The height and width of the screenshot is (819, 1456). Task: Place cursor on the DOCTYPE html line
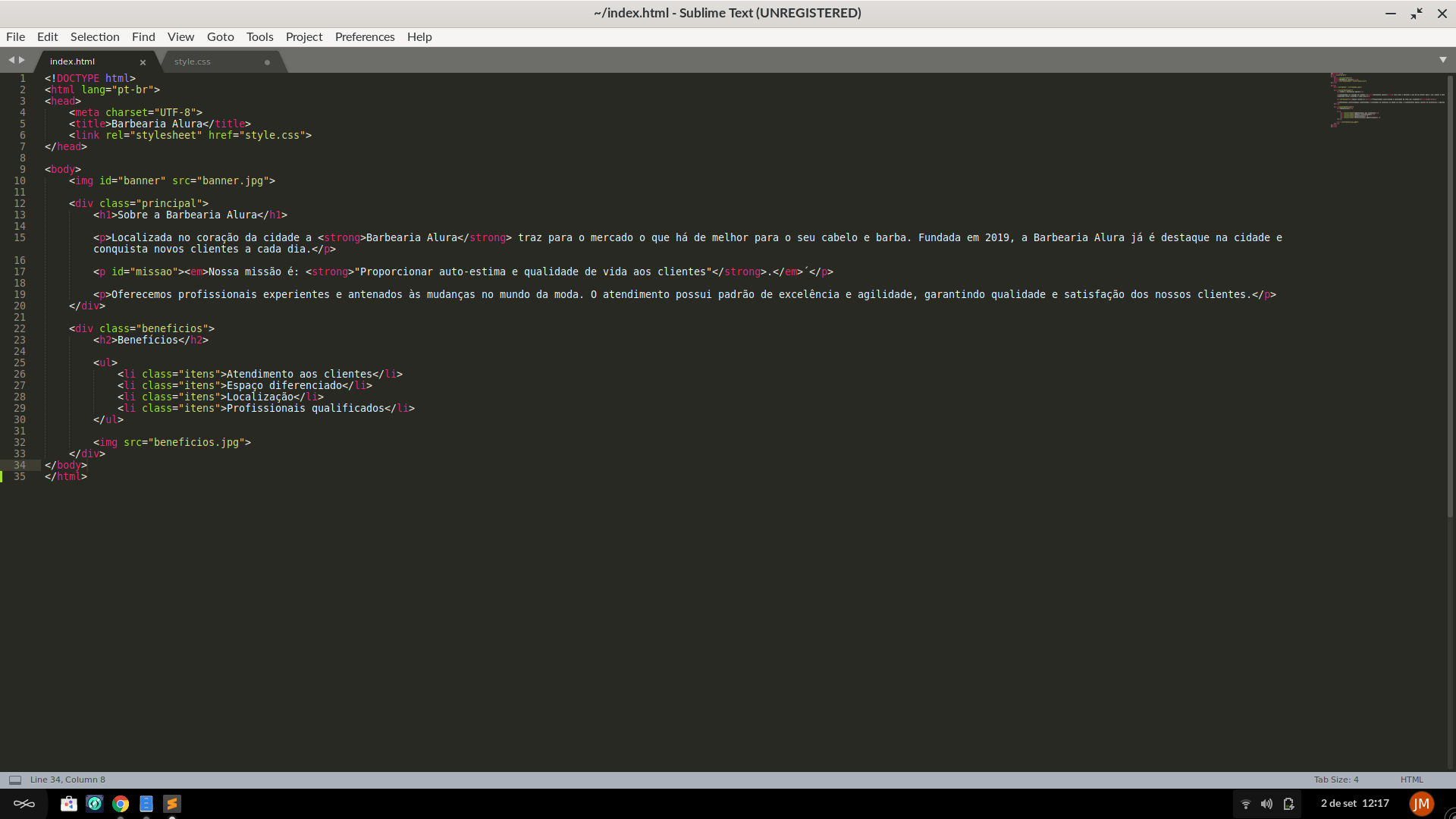pos(90,78)
